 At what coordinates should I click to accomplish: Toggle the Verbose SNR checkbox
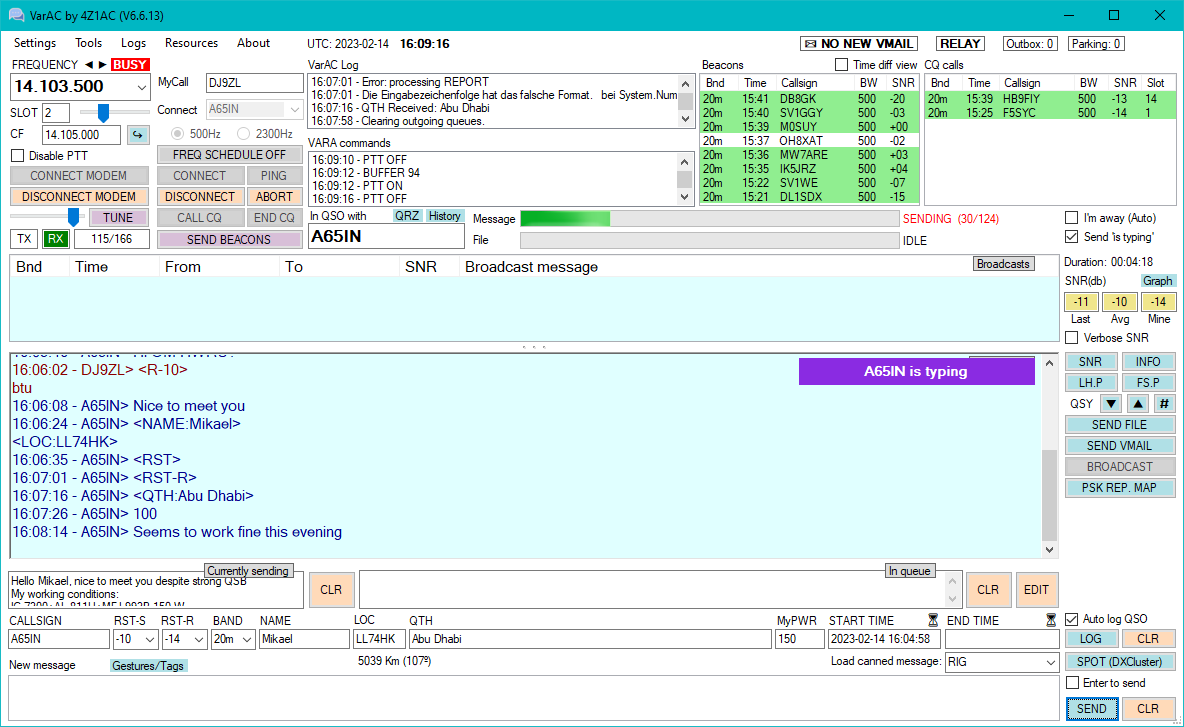[1072, 338]
